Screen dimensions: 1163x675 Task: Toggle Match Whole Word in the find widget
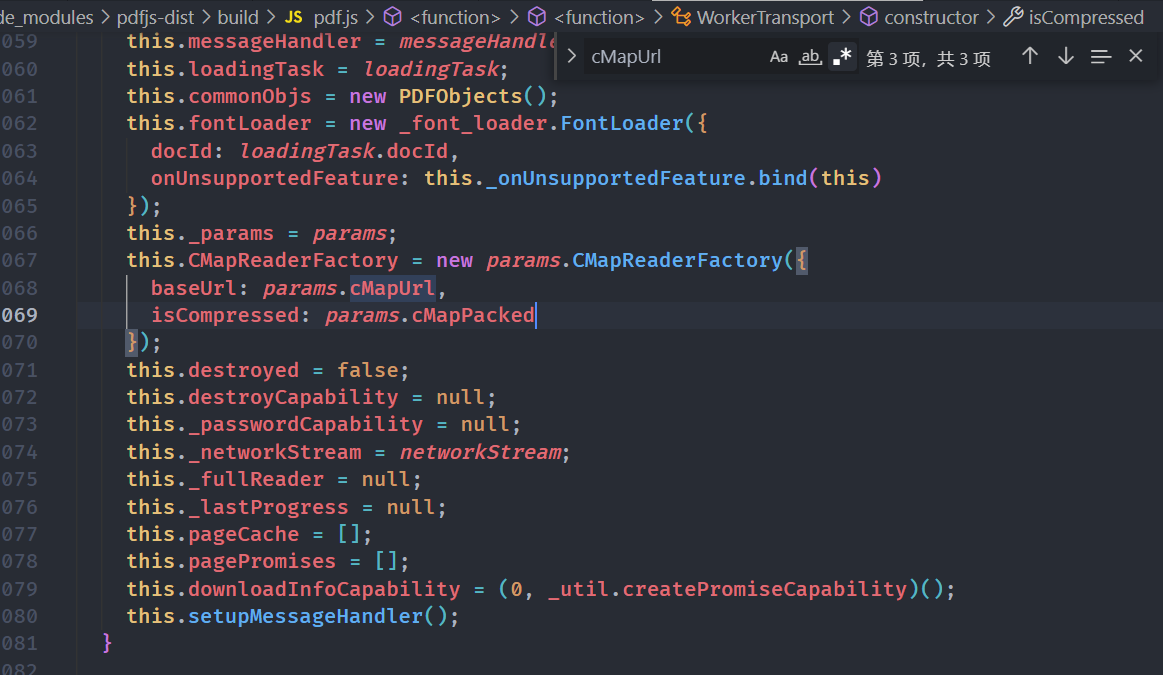pos(810,57)
